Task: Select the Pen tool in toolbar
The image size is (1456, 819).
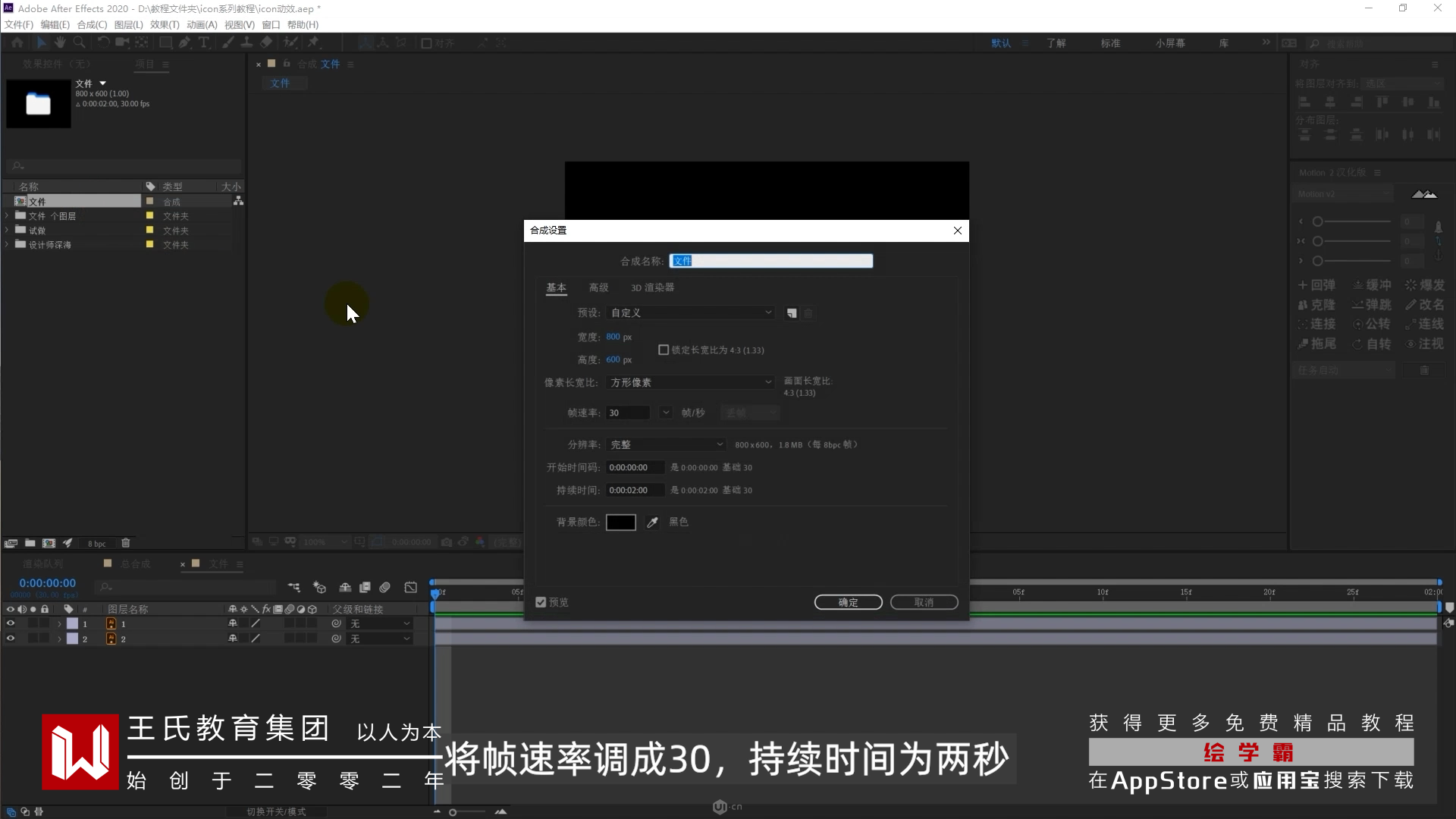Action: point(184,43)
